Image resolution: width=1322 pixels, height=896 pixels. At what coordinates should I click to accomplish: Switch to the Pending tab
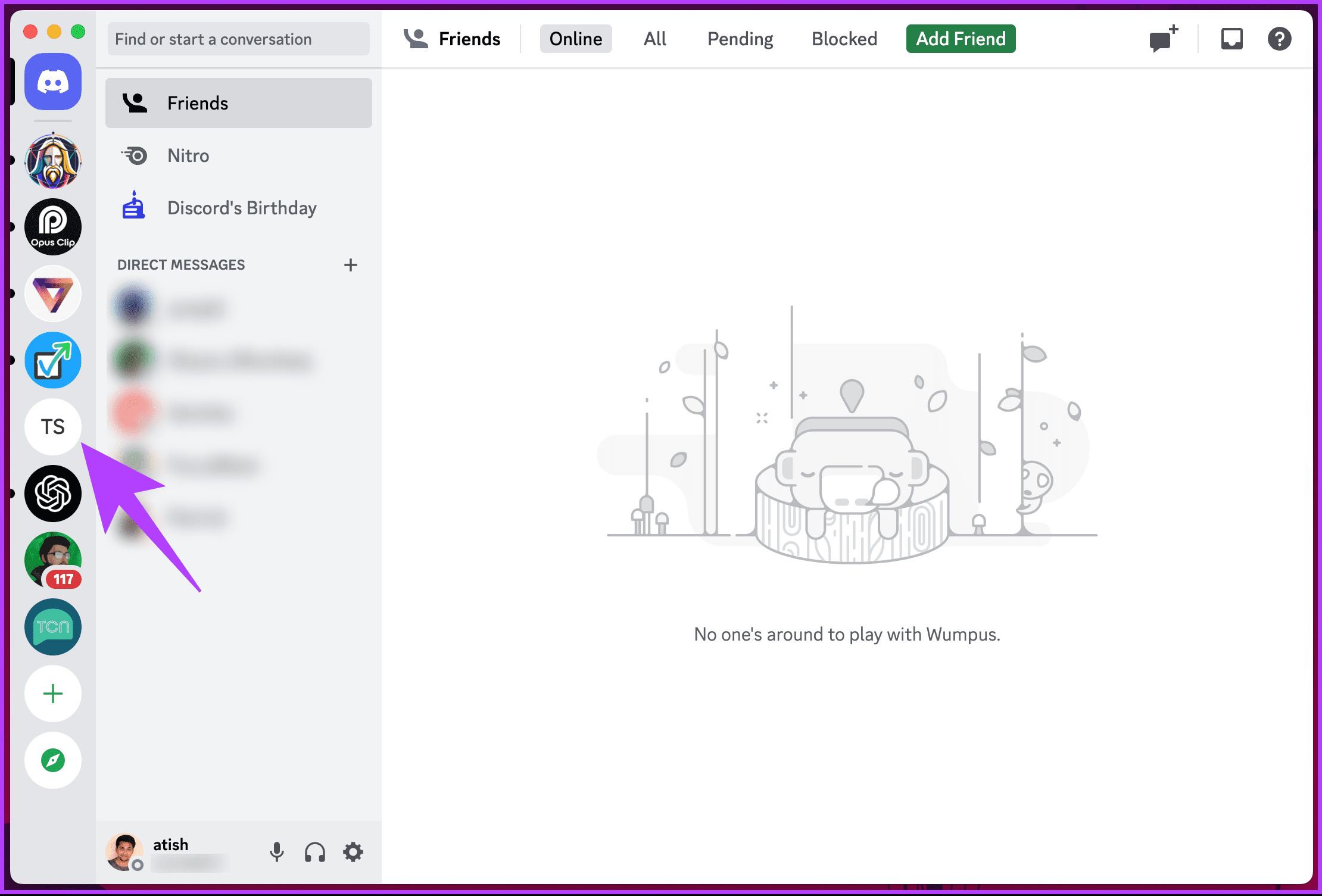click(x=740, y=39)
